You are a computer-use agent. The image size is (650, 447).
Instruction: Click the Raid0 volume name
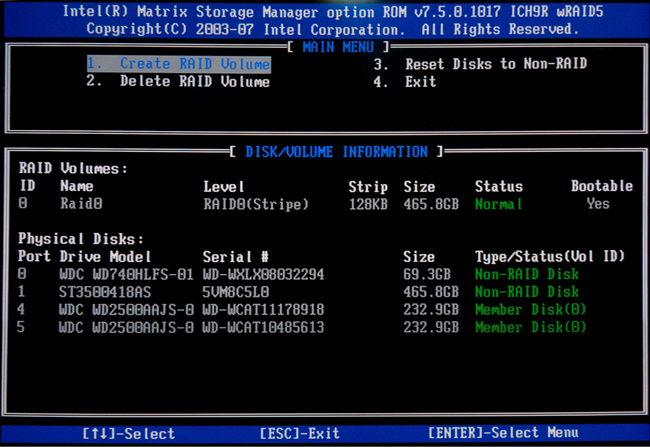pos(81,204)
